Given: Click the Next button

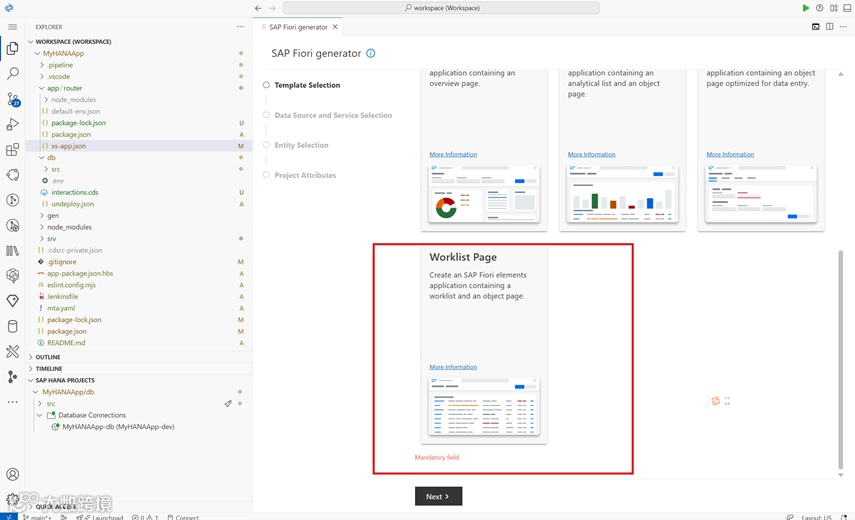Looking at the screenshot, I should pos(438,496).
